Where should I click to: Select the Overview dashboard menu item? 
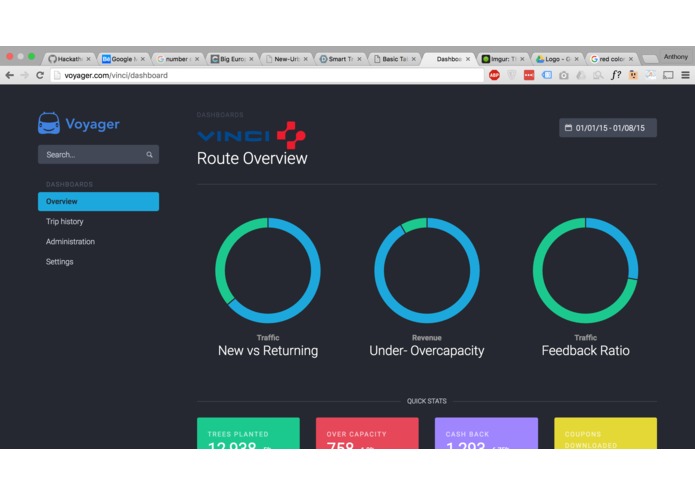pyautogui.click(x=98, y=202)
